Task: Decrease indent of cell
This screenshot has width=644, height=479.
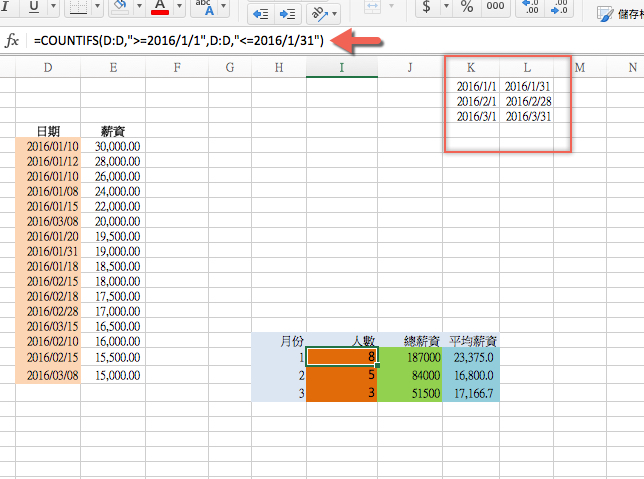Action: coord(261,14)
